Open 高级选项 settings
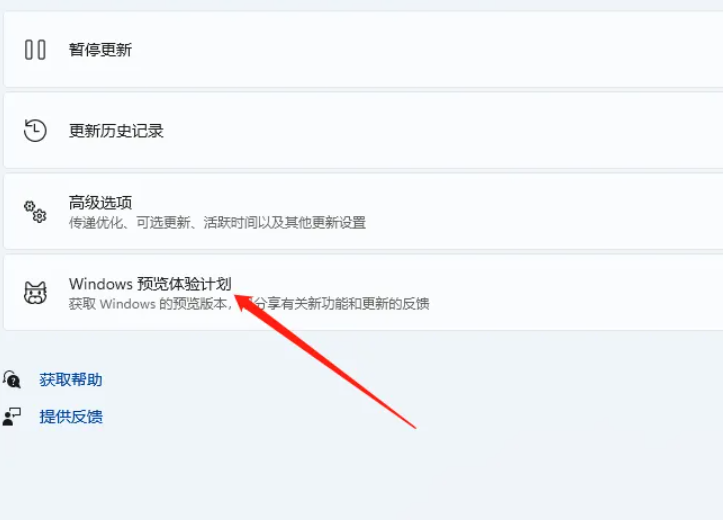Viewport: 726px width, 520px height. point(365,212)
